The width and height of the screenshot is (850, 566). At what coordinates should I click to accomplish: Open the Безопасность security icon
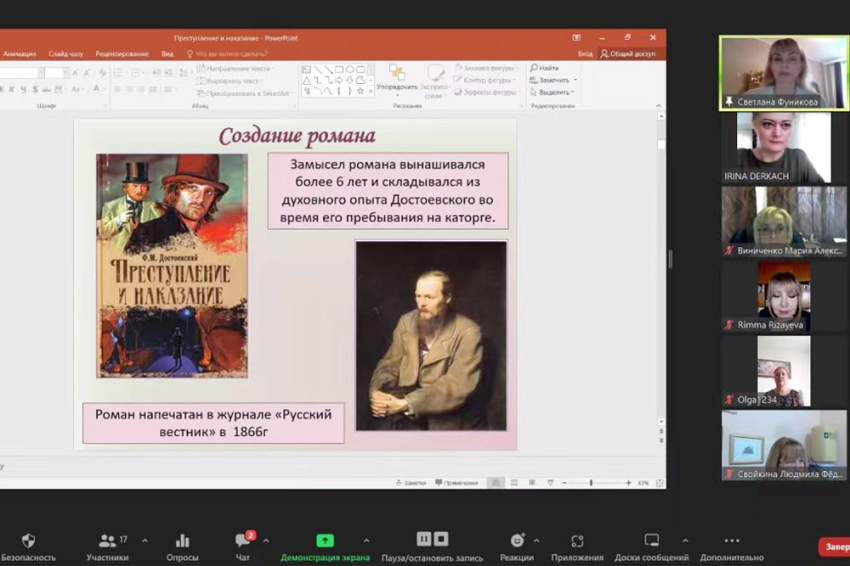[28, 541]
